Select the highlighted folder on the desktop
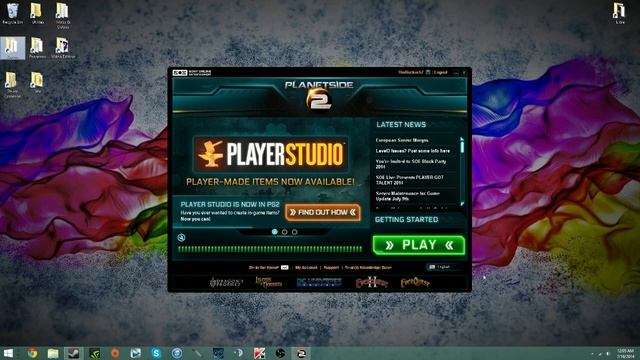 12,48
